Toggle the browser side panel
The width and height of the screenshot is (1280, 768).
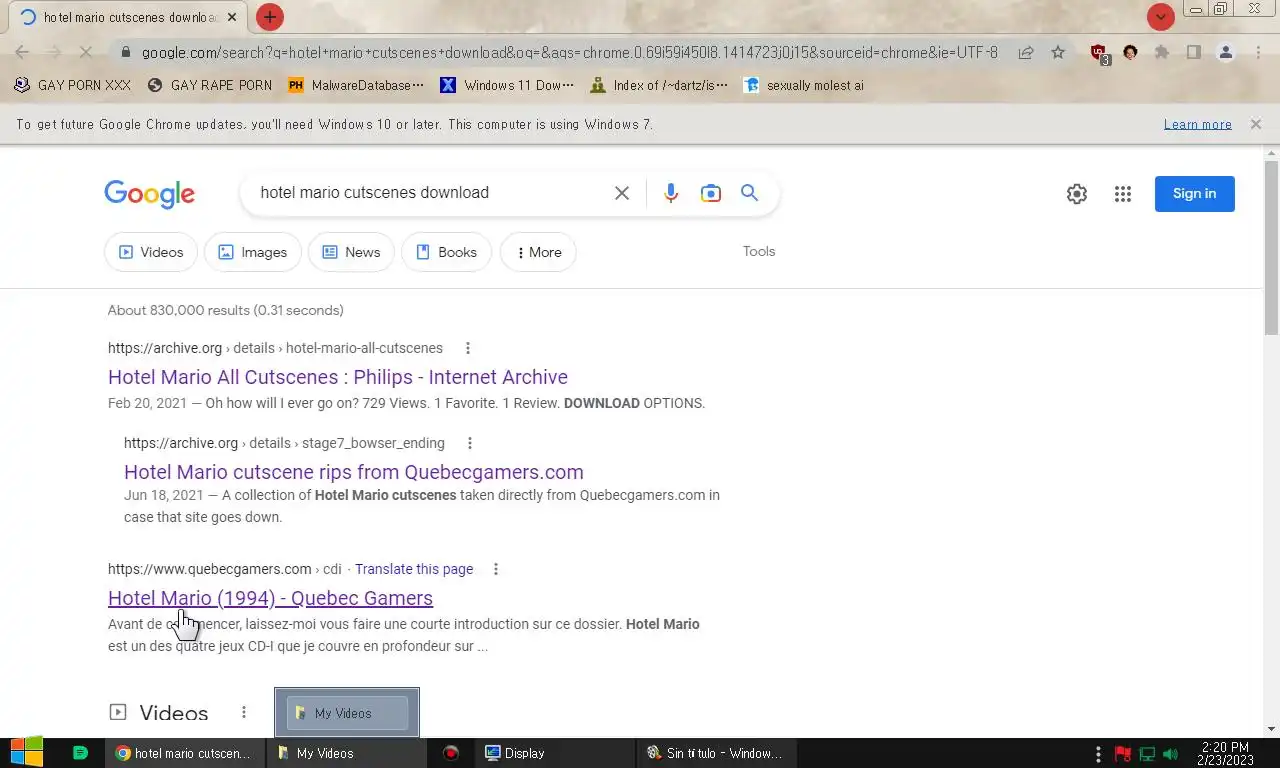tap(1193, 53)
